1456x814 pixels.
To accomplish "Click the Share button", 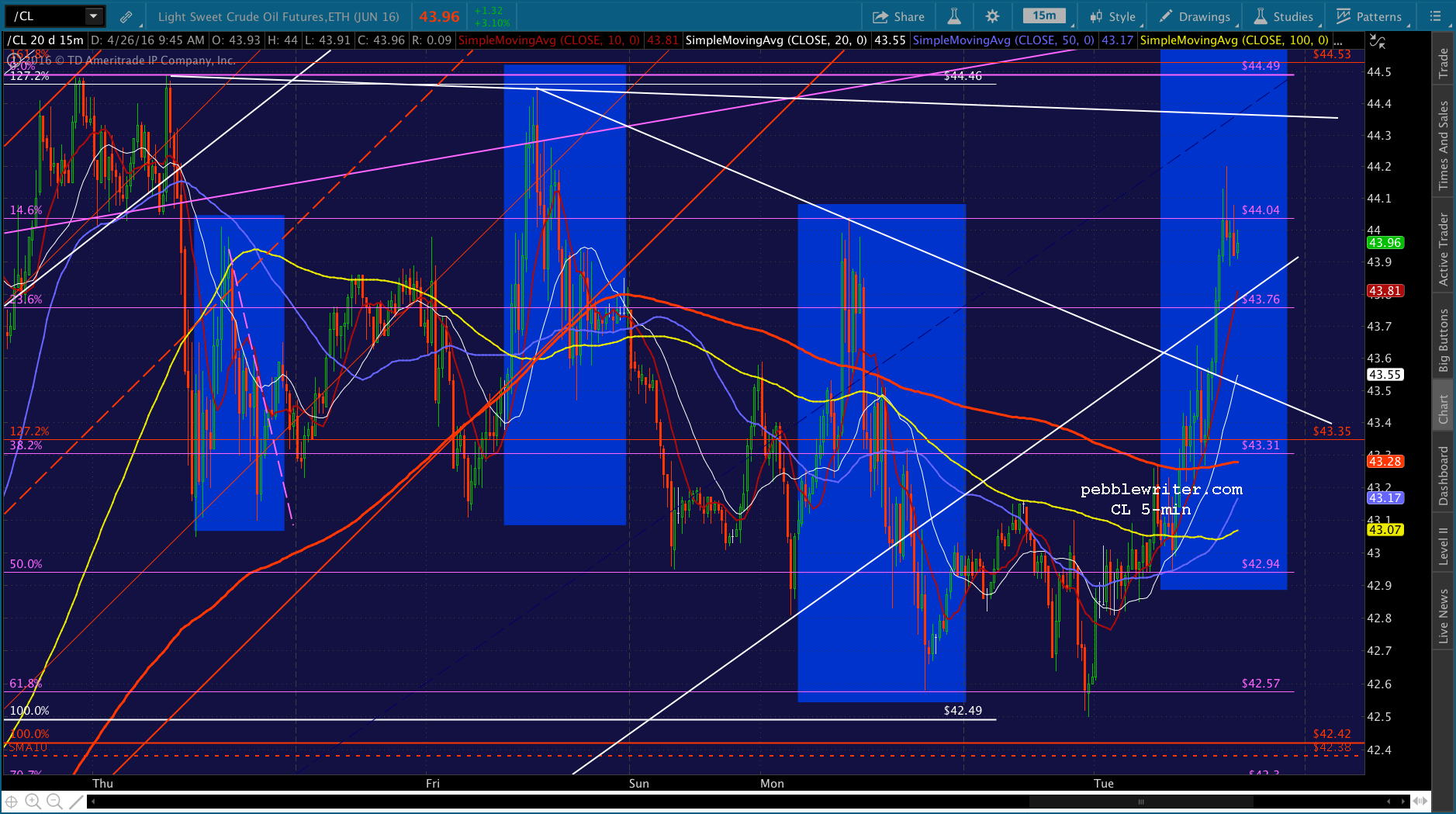I will pyautogui.click(x=898, y=16).
